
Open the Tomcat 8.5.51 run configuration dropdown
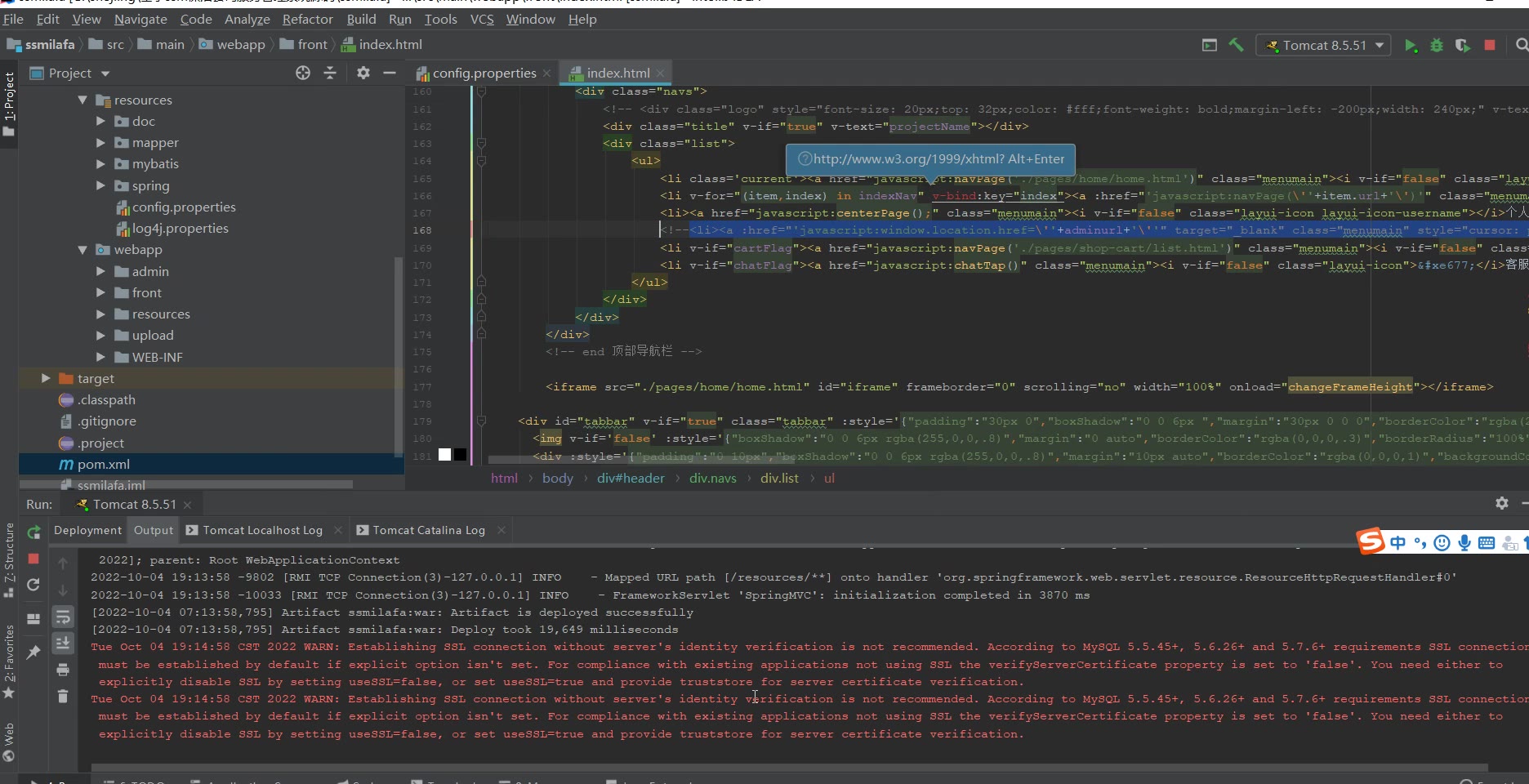[x=1323, y=46]
